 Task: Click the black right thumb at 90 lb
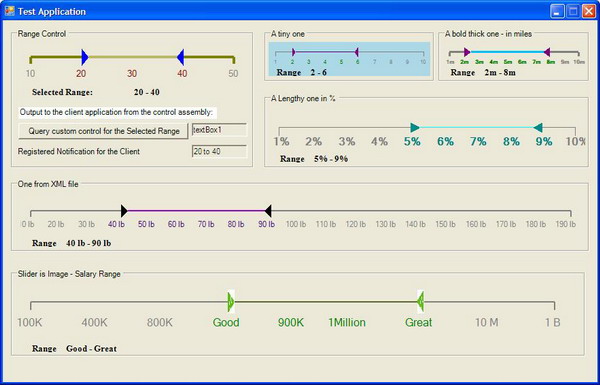pos(268,211)
